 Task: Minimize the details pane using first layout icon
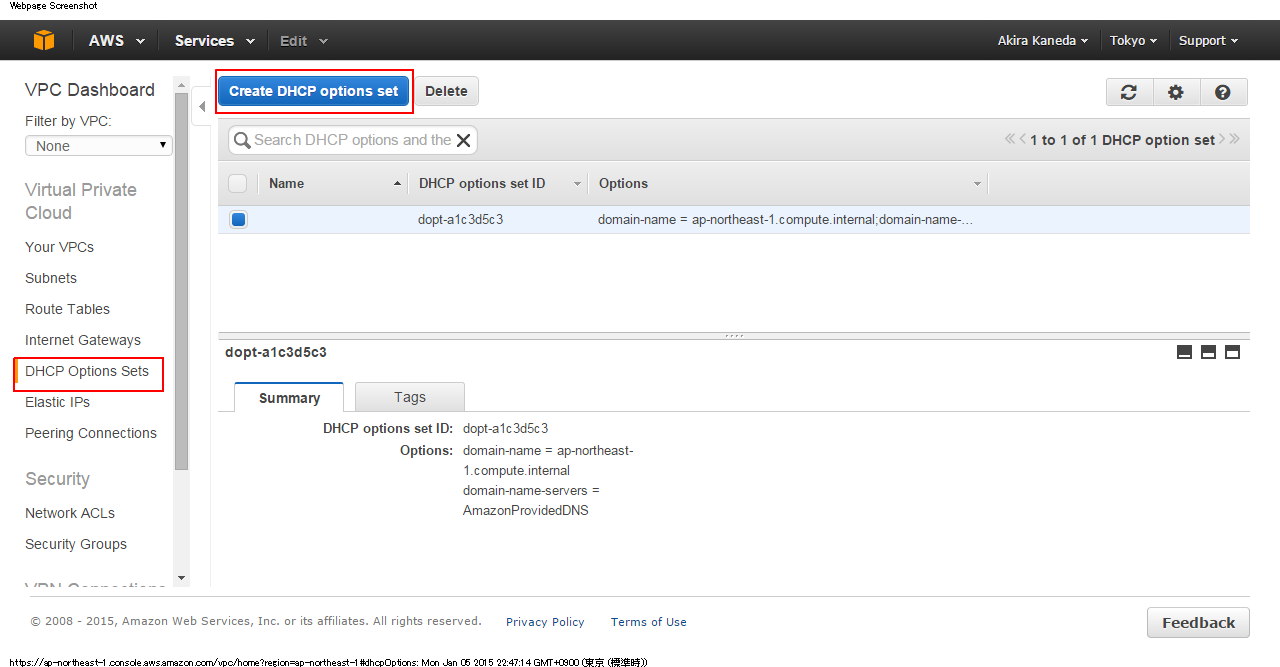pos(1184,352)
